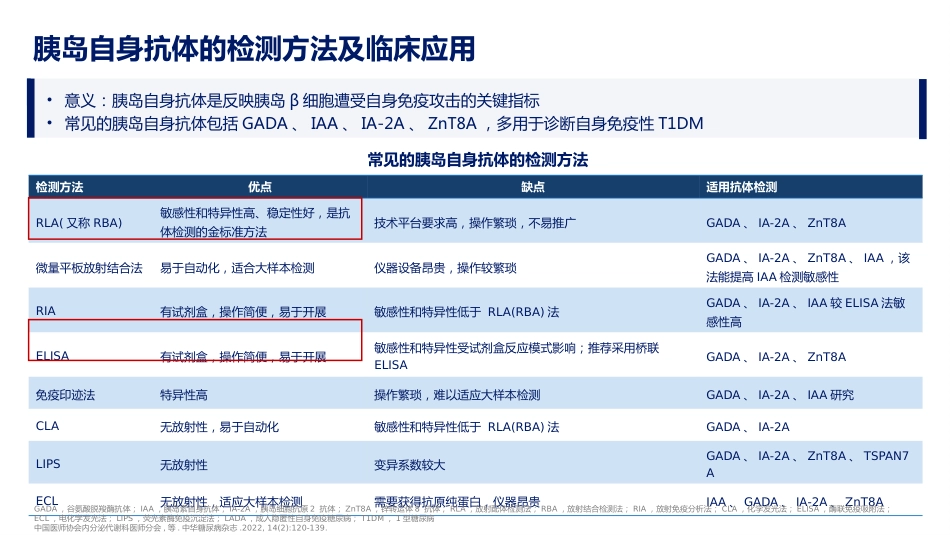Screen dimensions: 950x535
Task: Select the bullet beginning "常见的胰岛自身抗体包括 GADA"
Action: point(384,124)
